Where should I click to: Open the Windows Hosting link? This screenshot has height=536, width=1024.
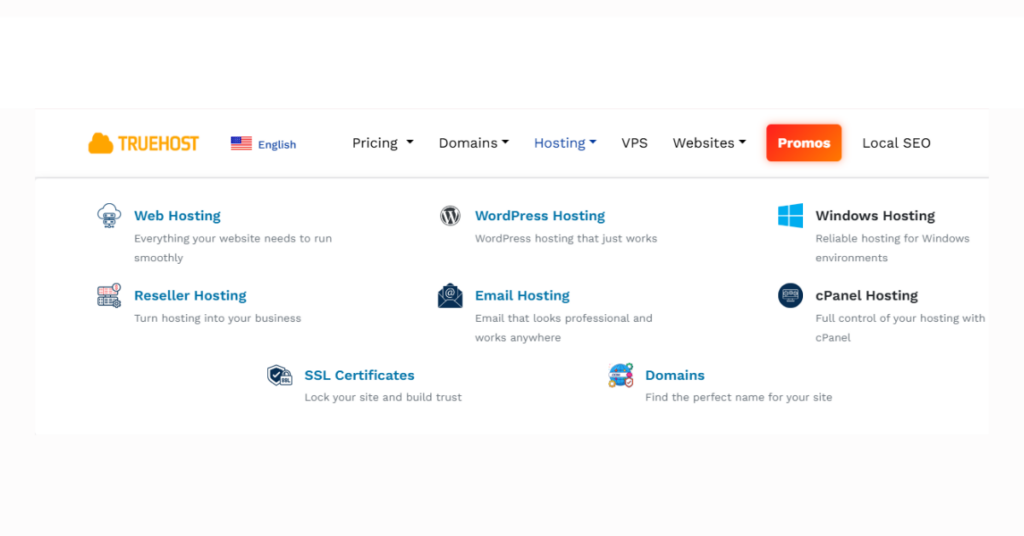pos(875,215)
